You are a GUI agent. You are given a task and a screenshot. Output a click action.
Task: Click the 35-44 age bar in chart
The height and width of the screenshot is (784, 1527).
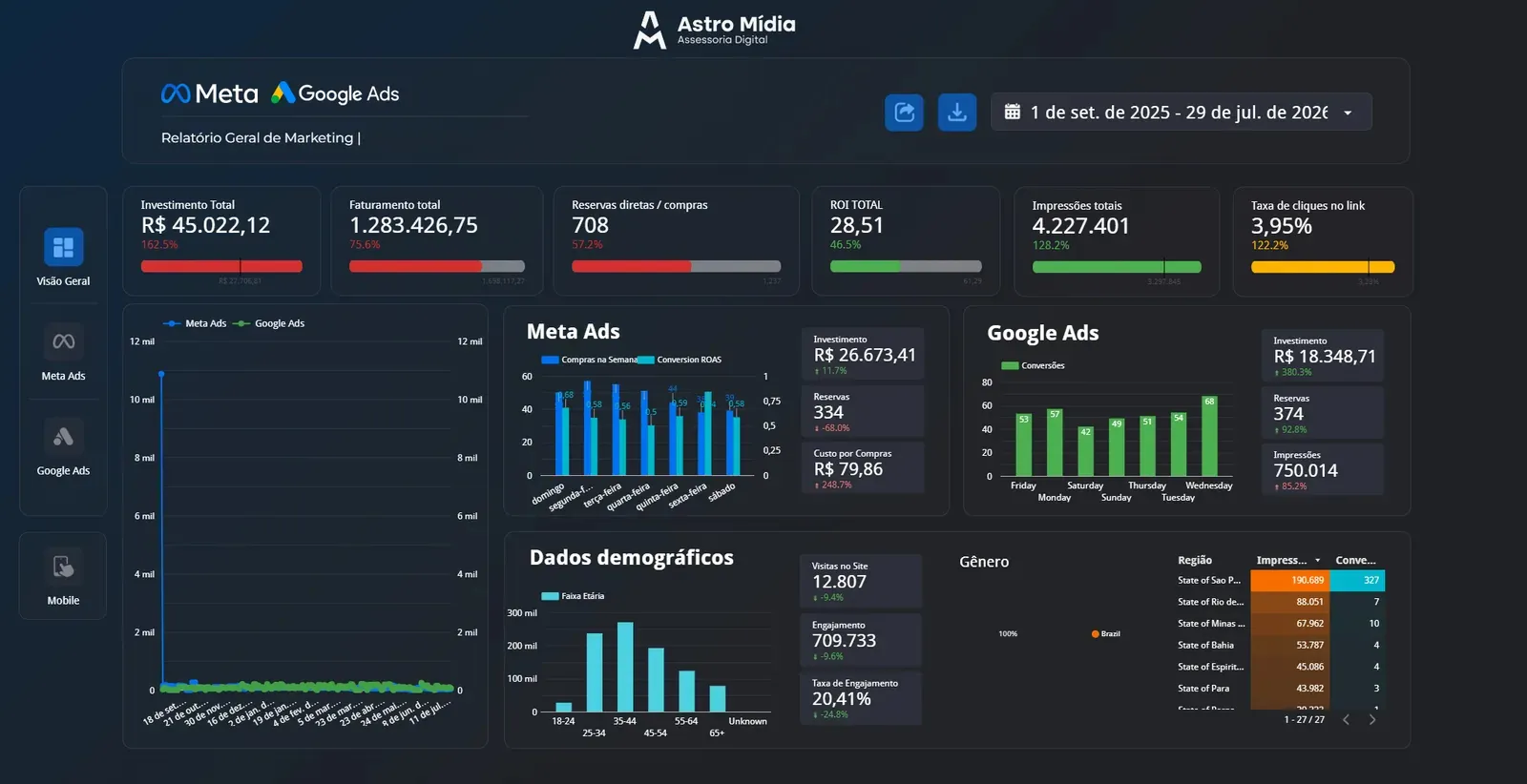[625, 667]
